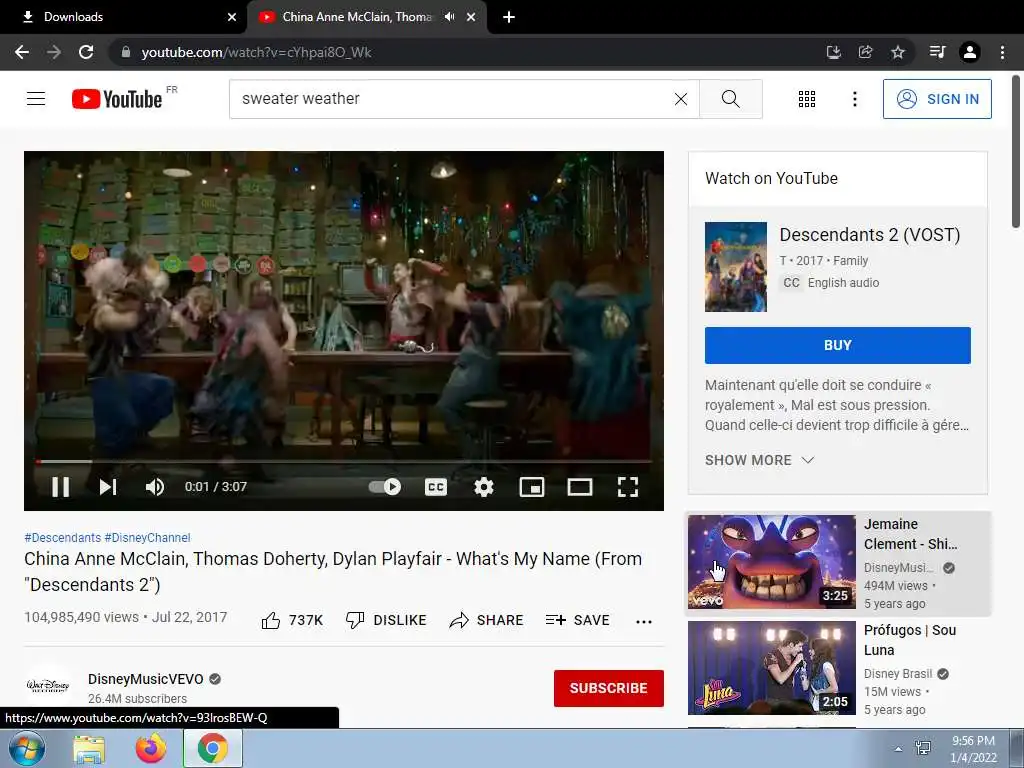Image resolution: width=1024 pixels, height=768 pixels.
Task: Switch to the Downloads tab
Action: (x=124, y=17)
